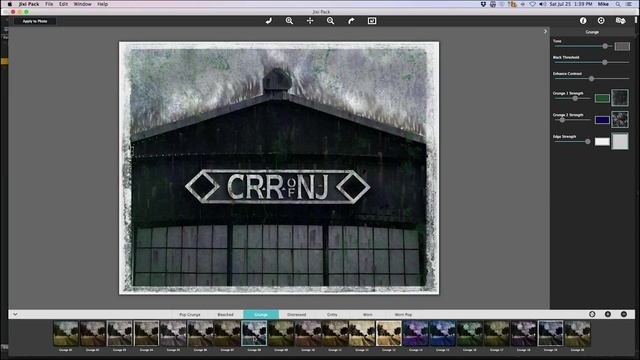The width and height of the screenshot is (640, 360).
Task: Open the File menu
Action: (49, 4)
